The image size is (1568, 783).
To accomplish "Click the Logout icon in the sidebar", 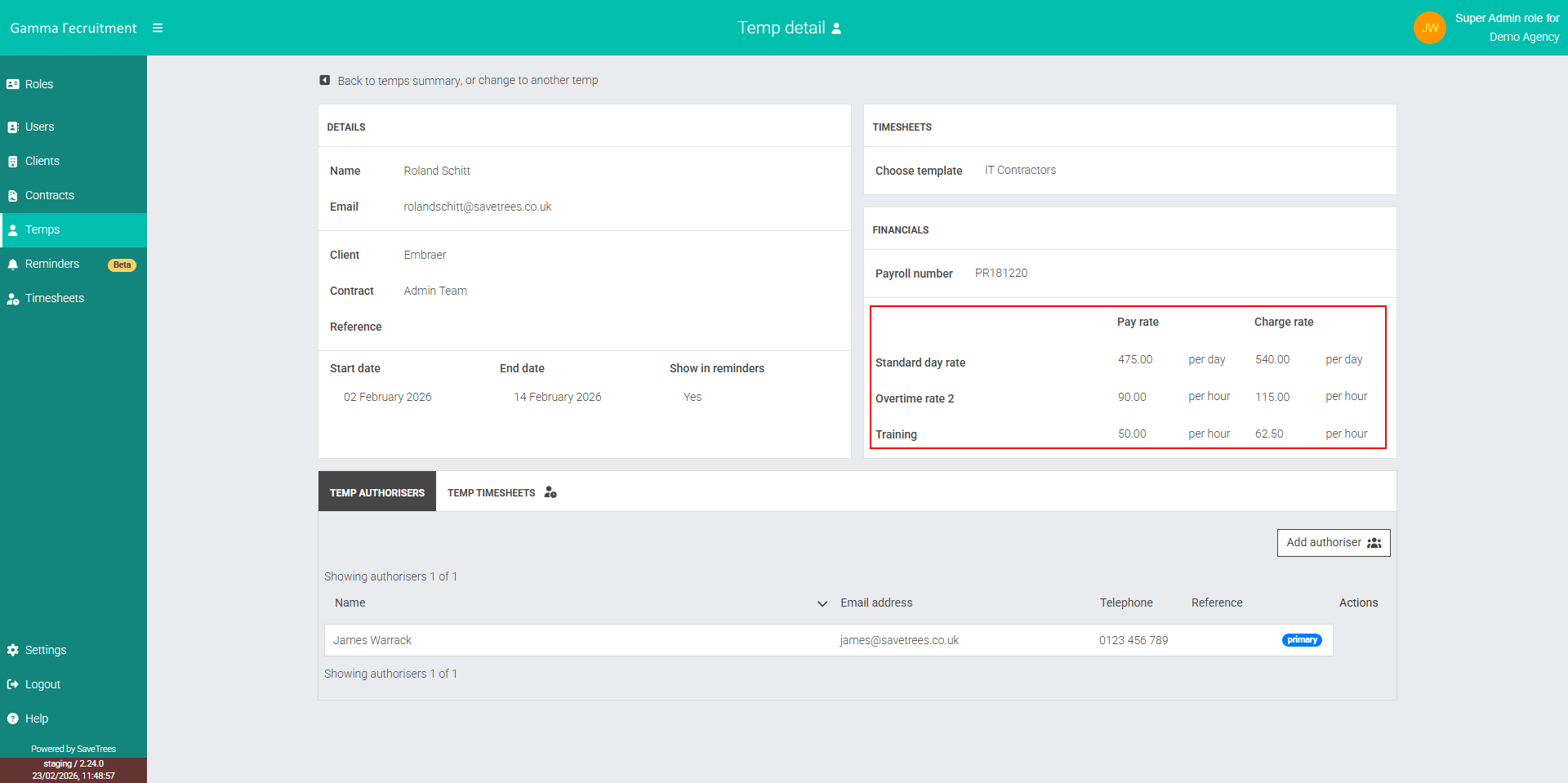I will click(x=12, y=684).
